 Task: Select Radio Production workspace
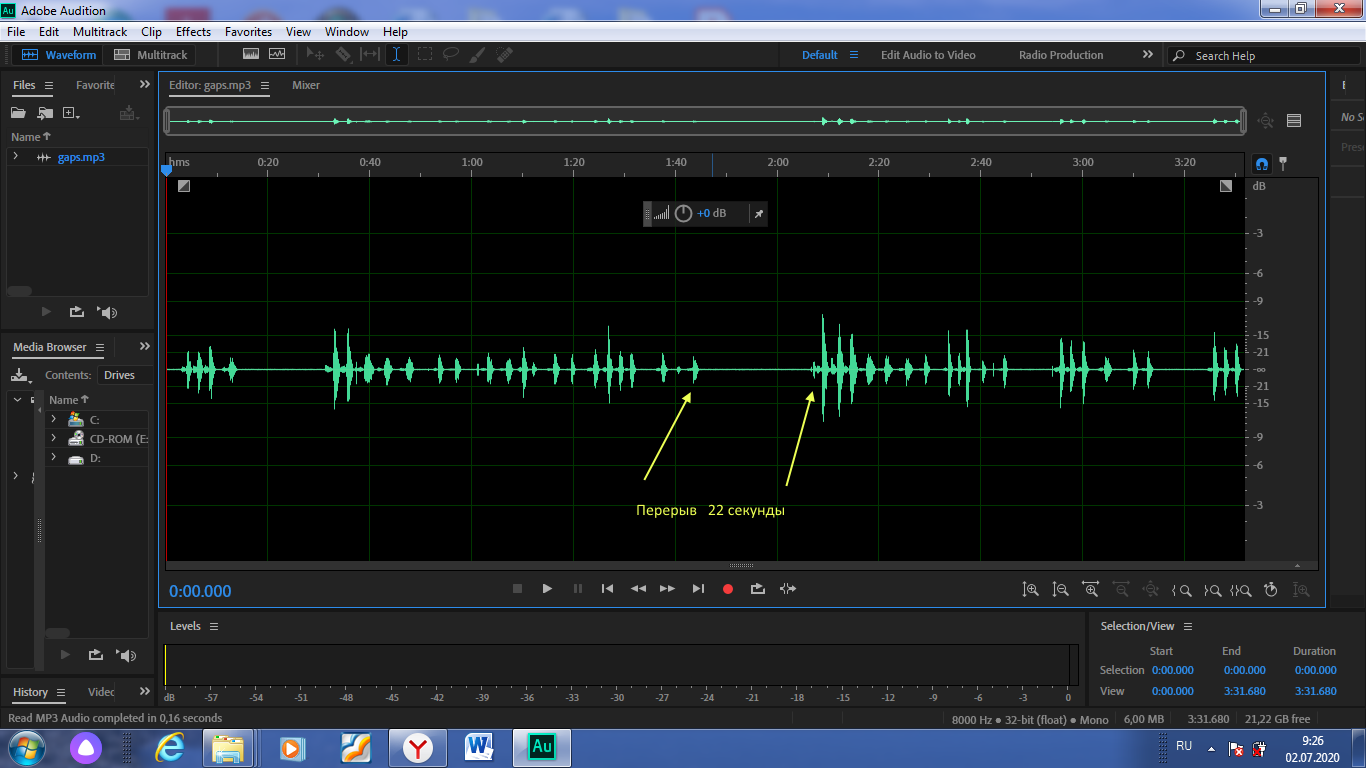tap(1061, 55)
